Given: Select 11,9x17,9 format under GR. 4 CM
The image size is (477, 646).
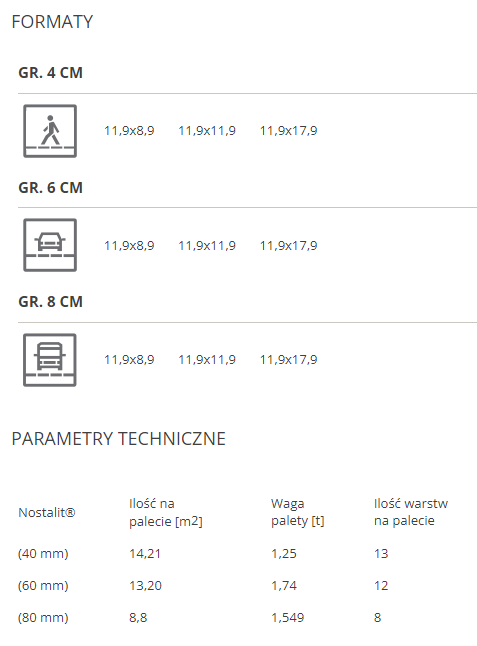Looking at the screenshot, I should coord(288,131).
